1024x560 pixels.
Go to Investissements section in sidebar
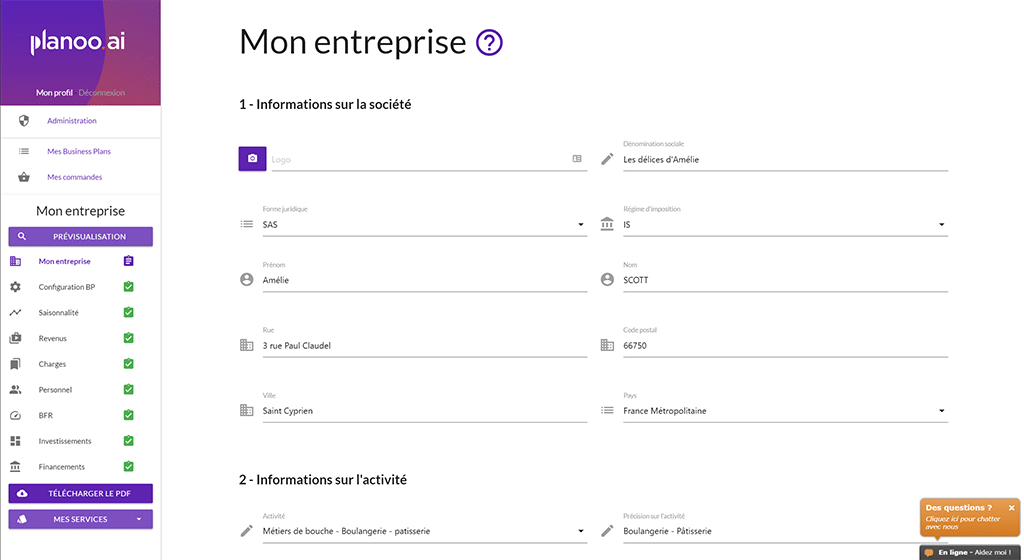tap(65, 441)
